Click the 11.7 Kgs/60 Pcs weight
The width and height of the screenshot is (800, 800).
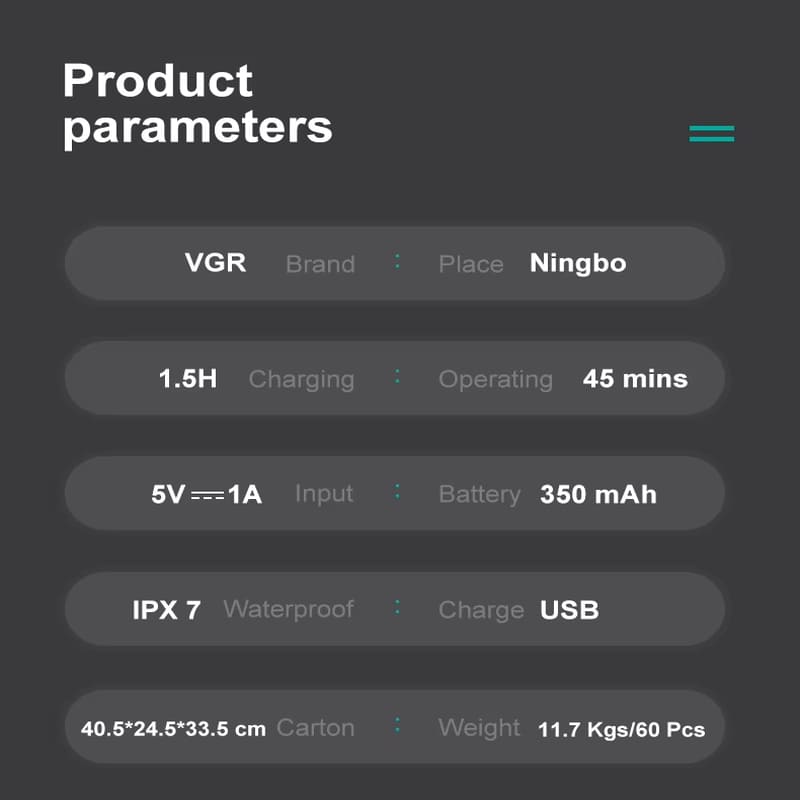(x=621, y=729)
